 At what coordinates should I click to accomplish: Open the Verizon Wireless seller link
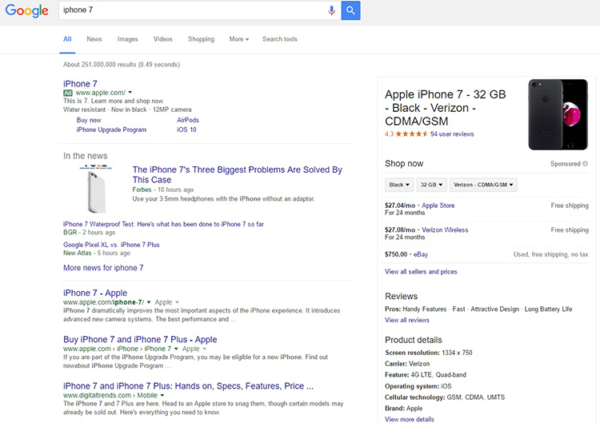(445, 230)
